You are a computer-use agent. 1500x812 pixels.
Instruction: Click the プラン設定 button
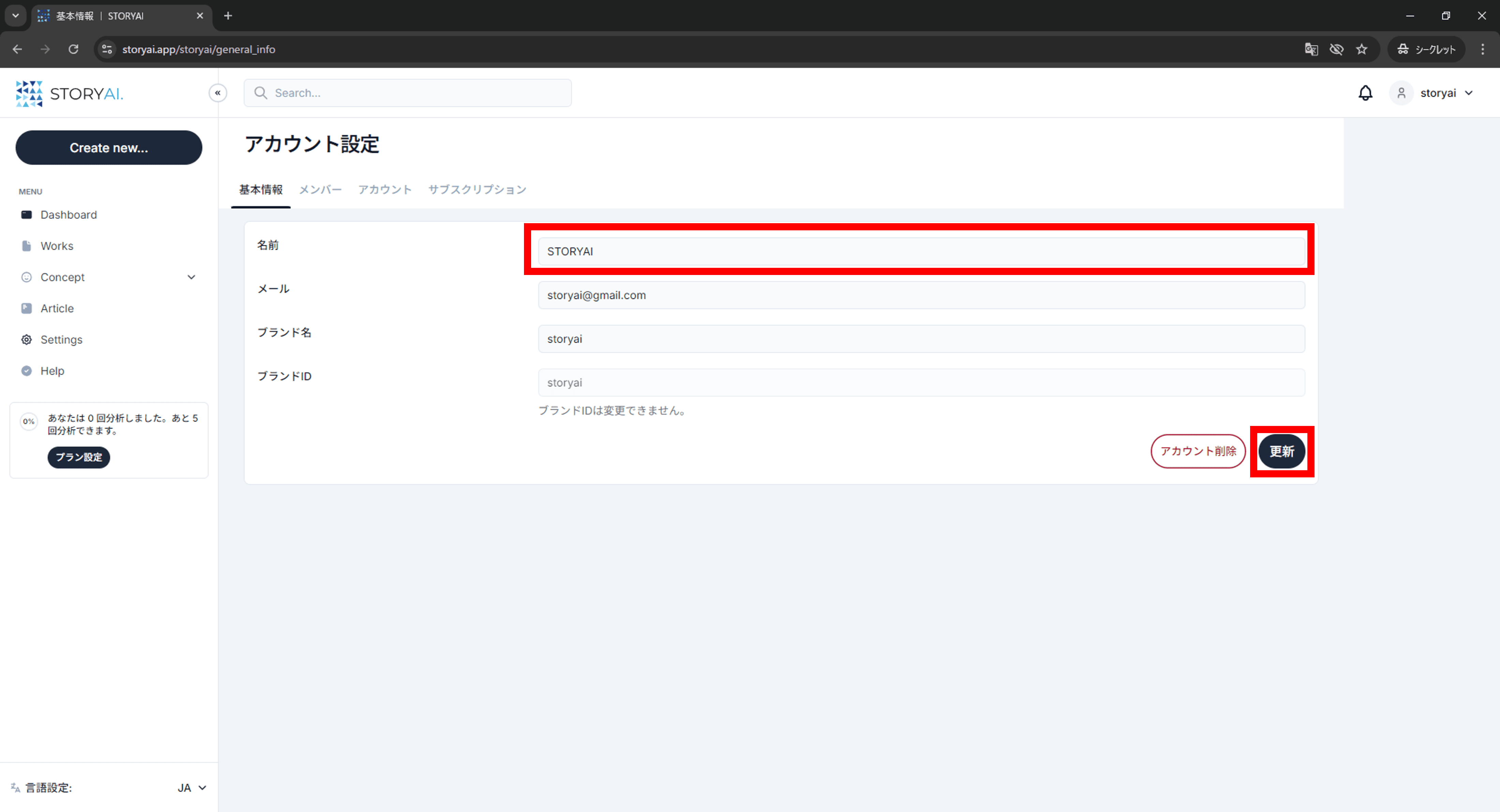tap(79, 458)
